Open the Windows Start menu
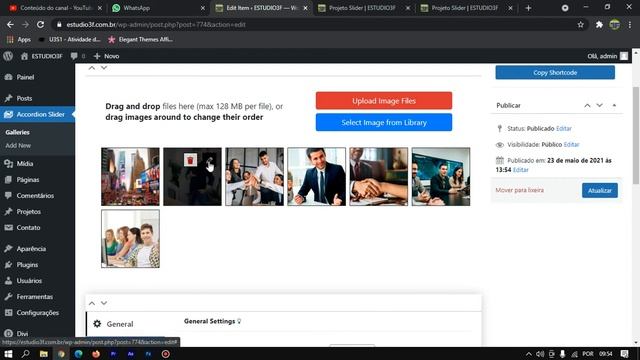 [8, 354]
